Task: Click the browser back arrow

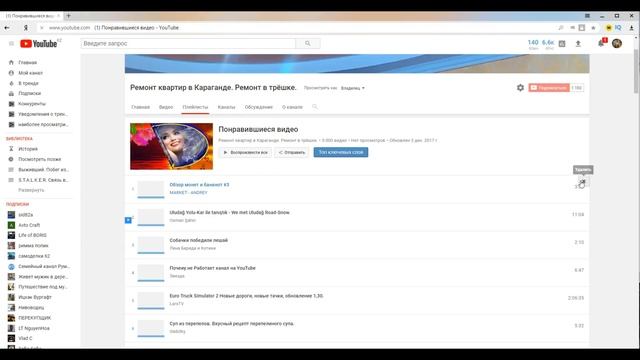Action: tap(7, 28)
